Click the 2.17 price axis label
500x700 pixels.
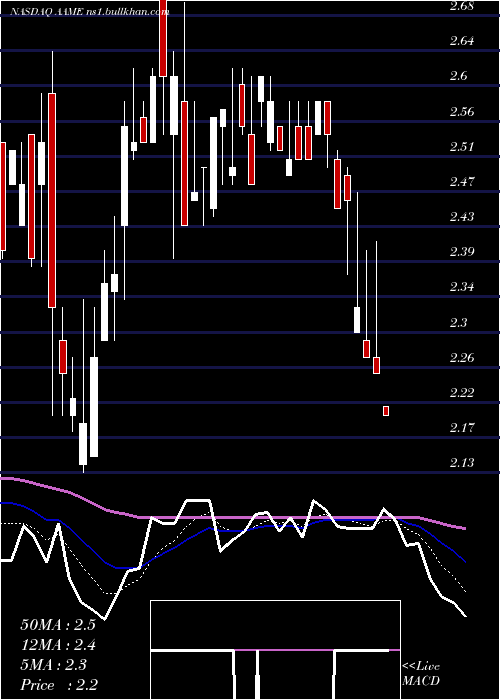click(462, 427)
